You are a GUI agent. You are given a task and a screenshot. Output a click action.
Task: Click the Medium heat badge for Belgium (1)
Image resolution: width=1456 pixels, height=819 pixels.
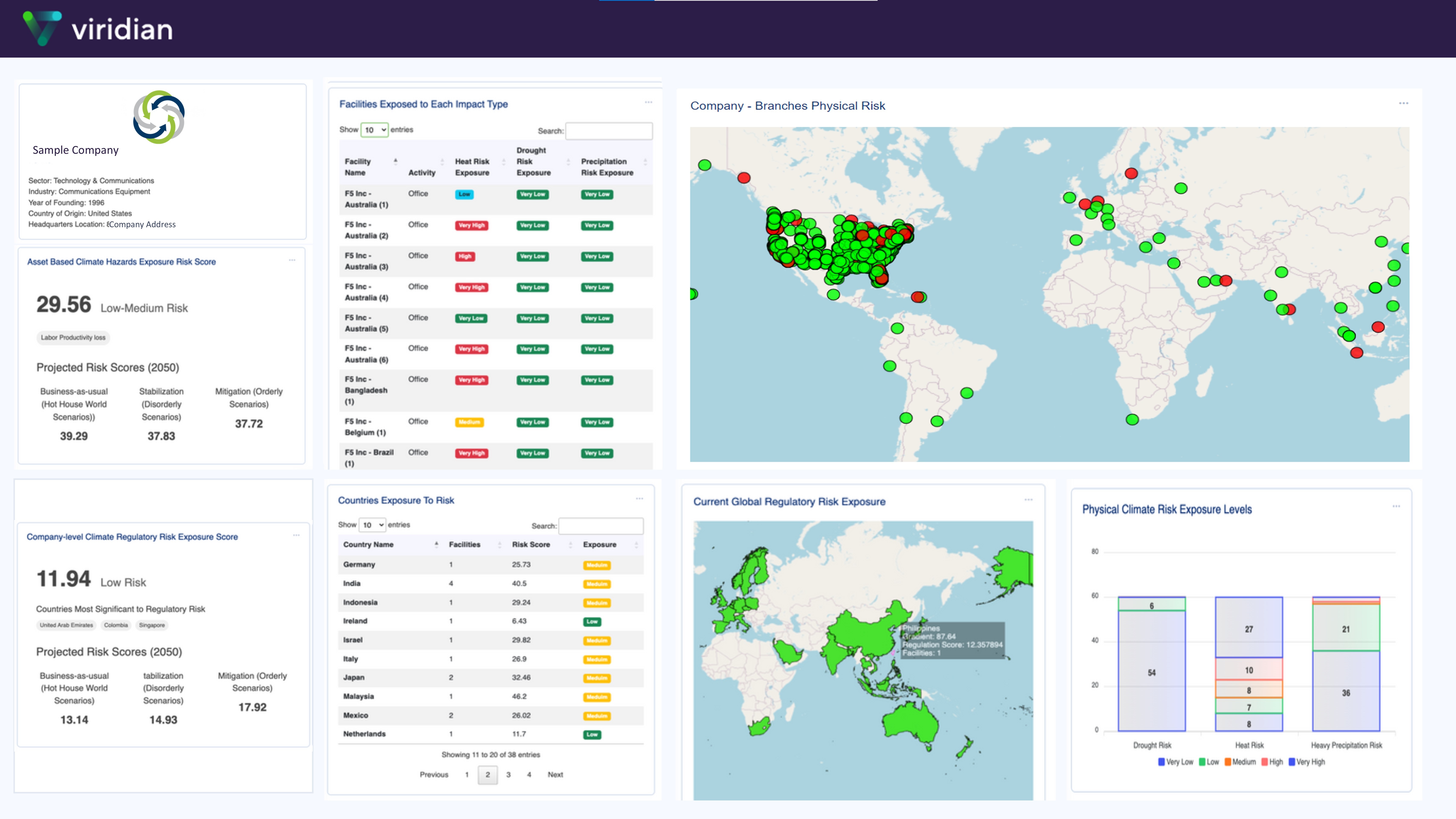469,422
